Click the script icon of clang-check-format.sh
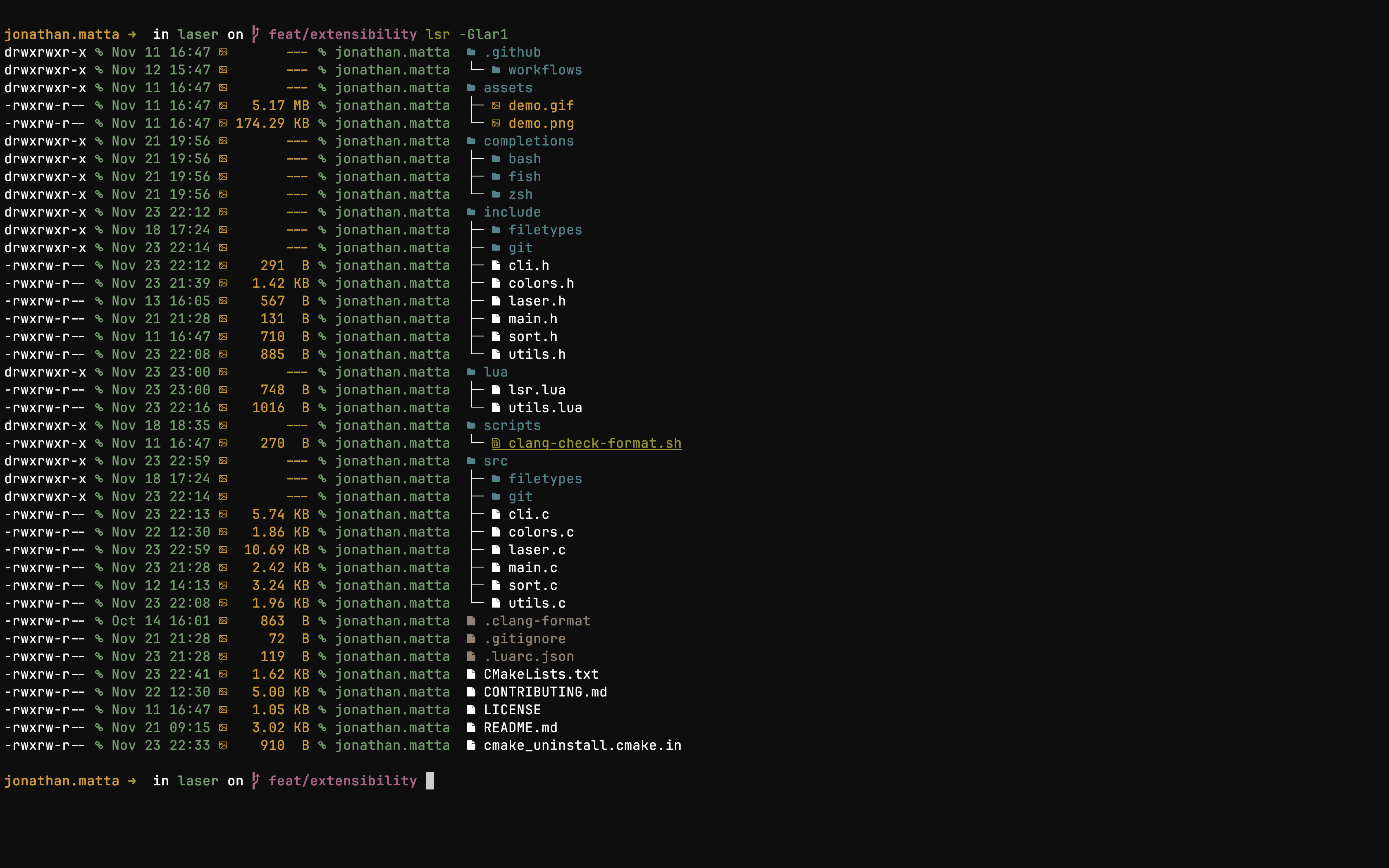 (x=496, y=443)
